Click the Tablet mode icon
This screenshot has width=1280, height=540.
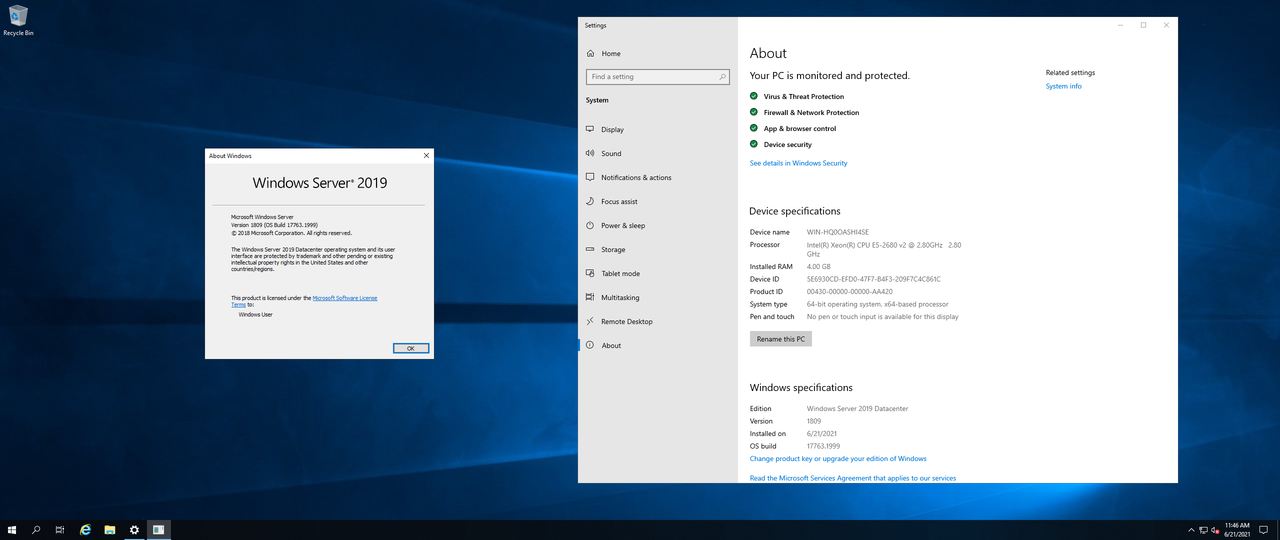[x=590, y=273]
